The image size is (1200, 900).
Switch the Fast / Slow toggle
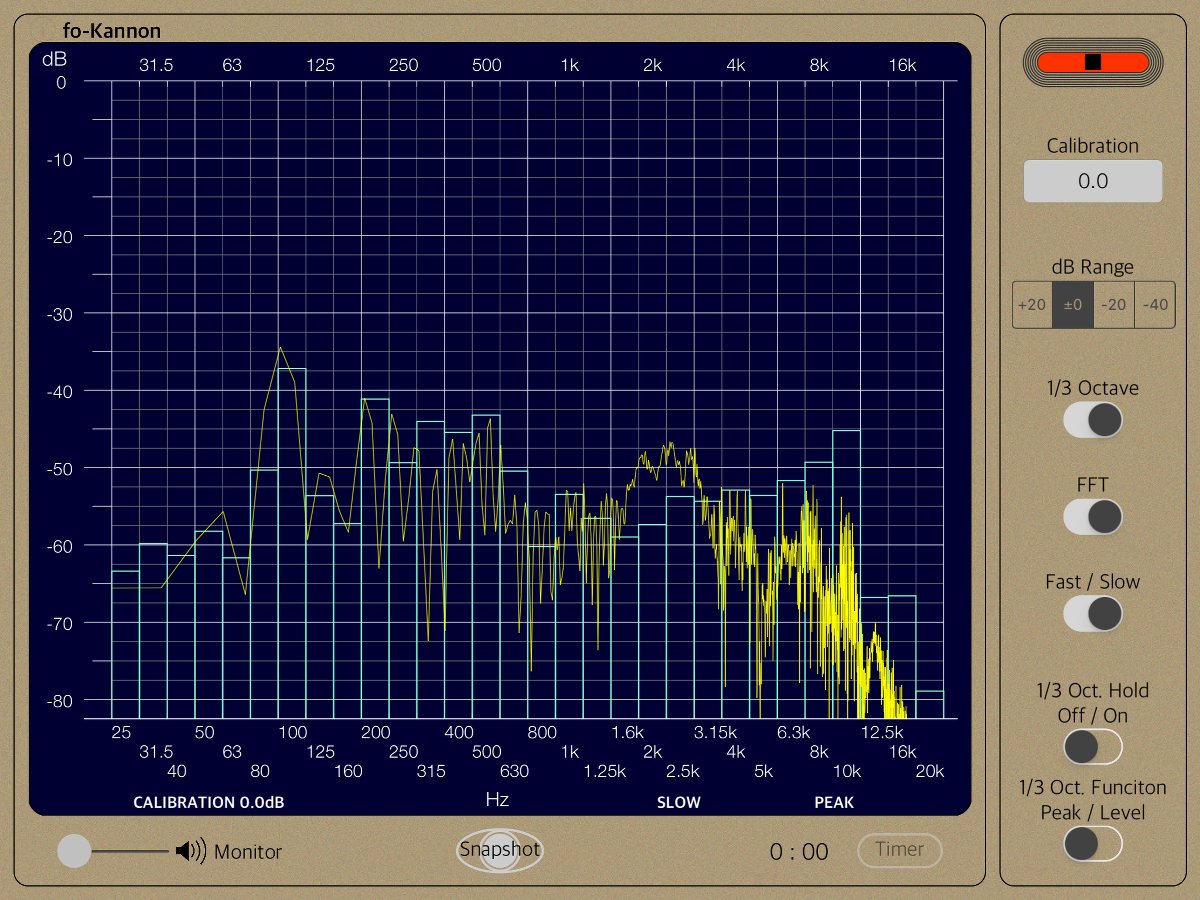(x=1092, y=614)
